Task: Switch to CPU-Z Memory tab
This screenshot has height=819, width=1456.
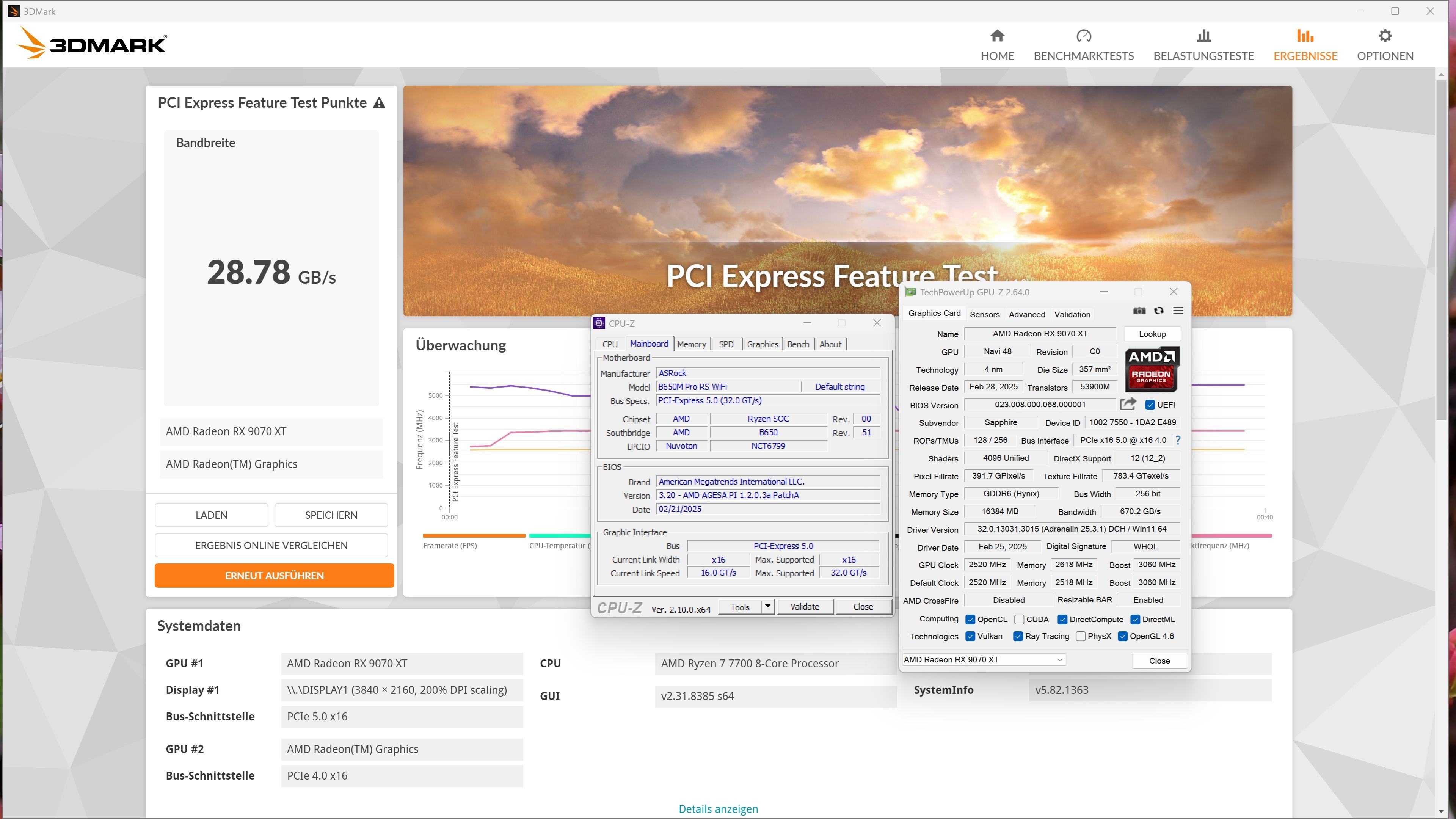Action: tap(691, 344)
